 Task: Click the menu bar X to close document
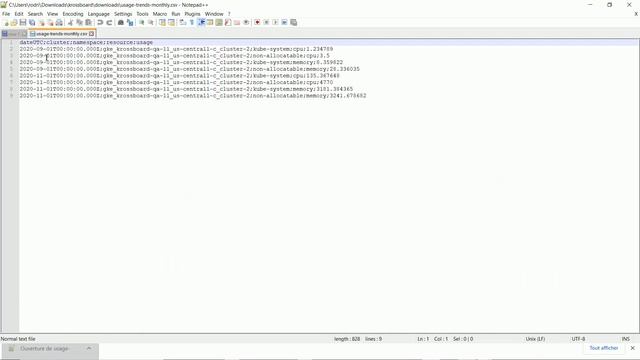point(636,14)
